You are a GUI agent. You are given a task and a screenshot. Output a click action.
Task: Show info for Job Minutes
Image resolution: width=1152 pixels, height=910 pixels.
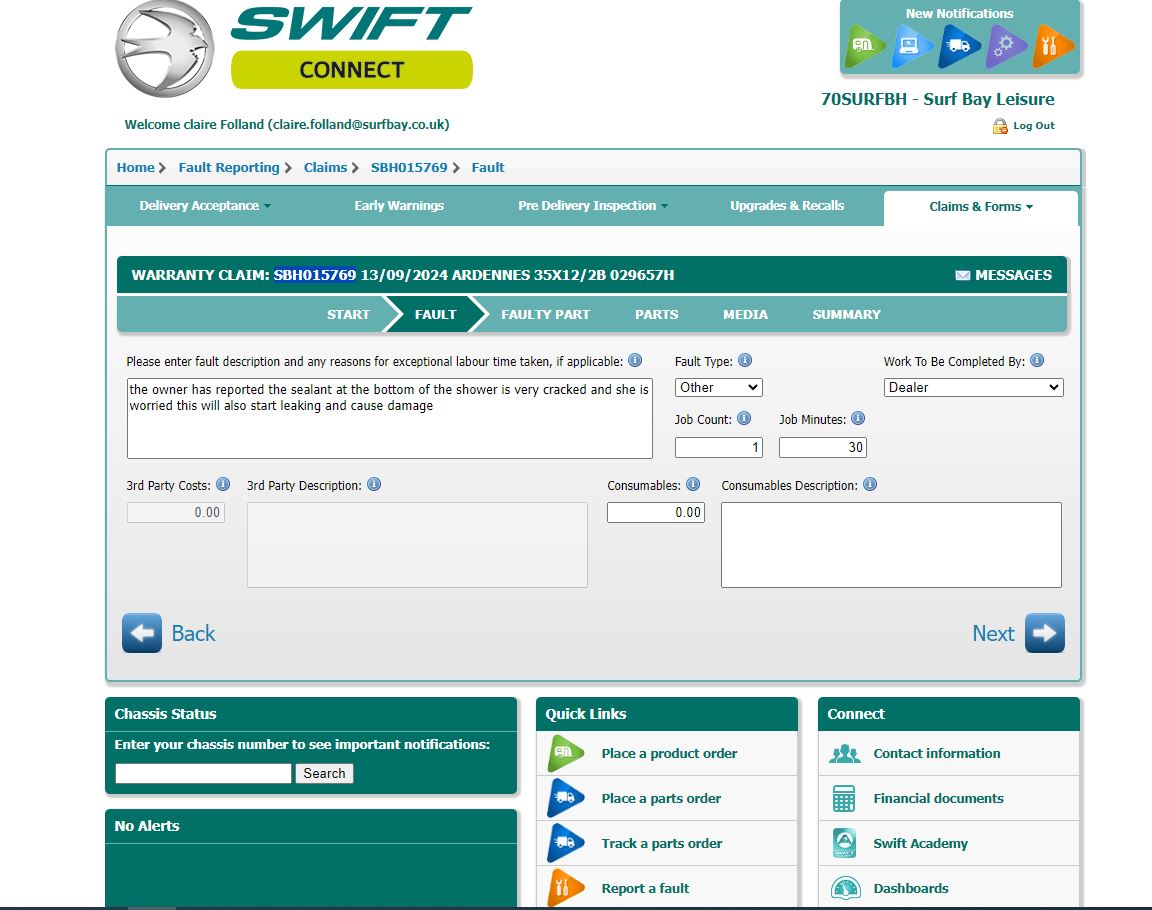pos(858,419)
